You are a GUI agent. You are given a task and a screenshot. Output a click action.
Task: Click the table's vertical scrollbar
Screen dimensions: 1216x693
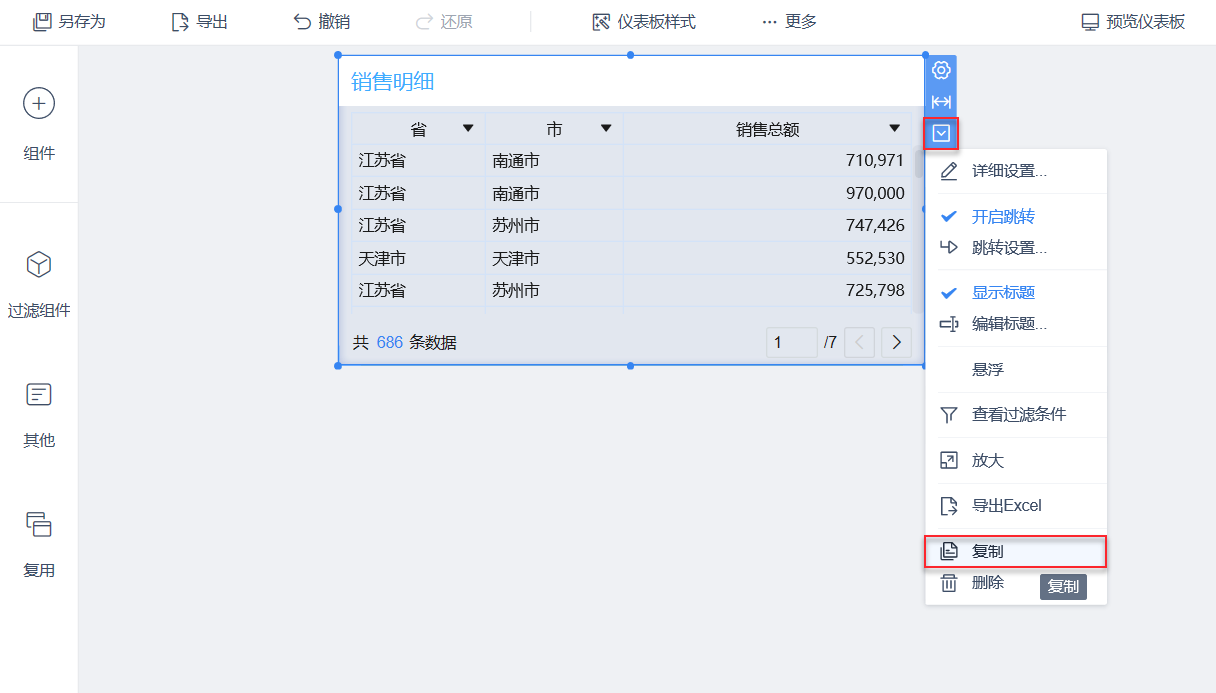(919, 163)
